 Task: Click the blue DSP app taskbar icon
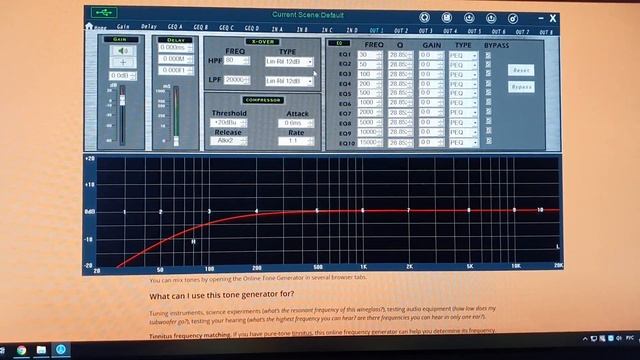[x=61, y=349]
